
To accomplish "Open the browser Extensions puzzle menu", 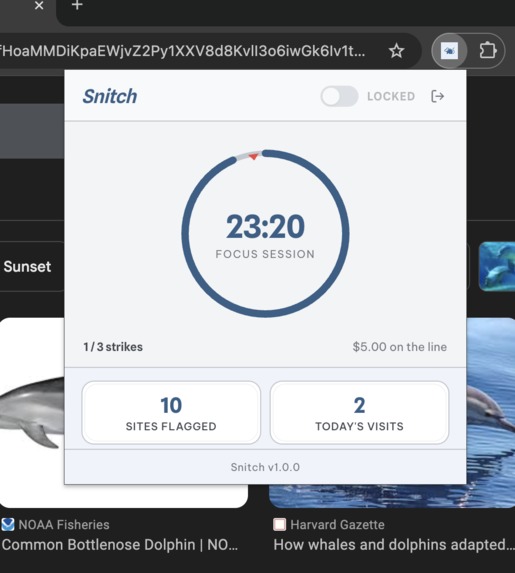I will point(488,51).
